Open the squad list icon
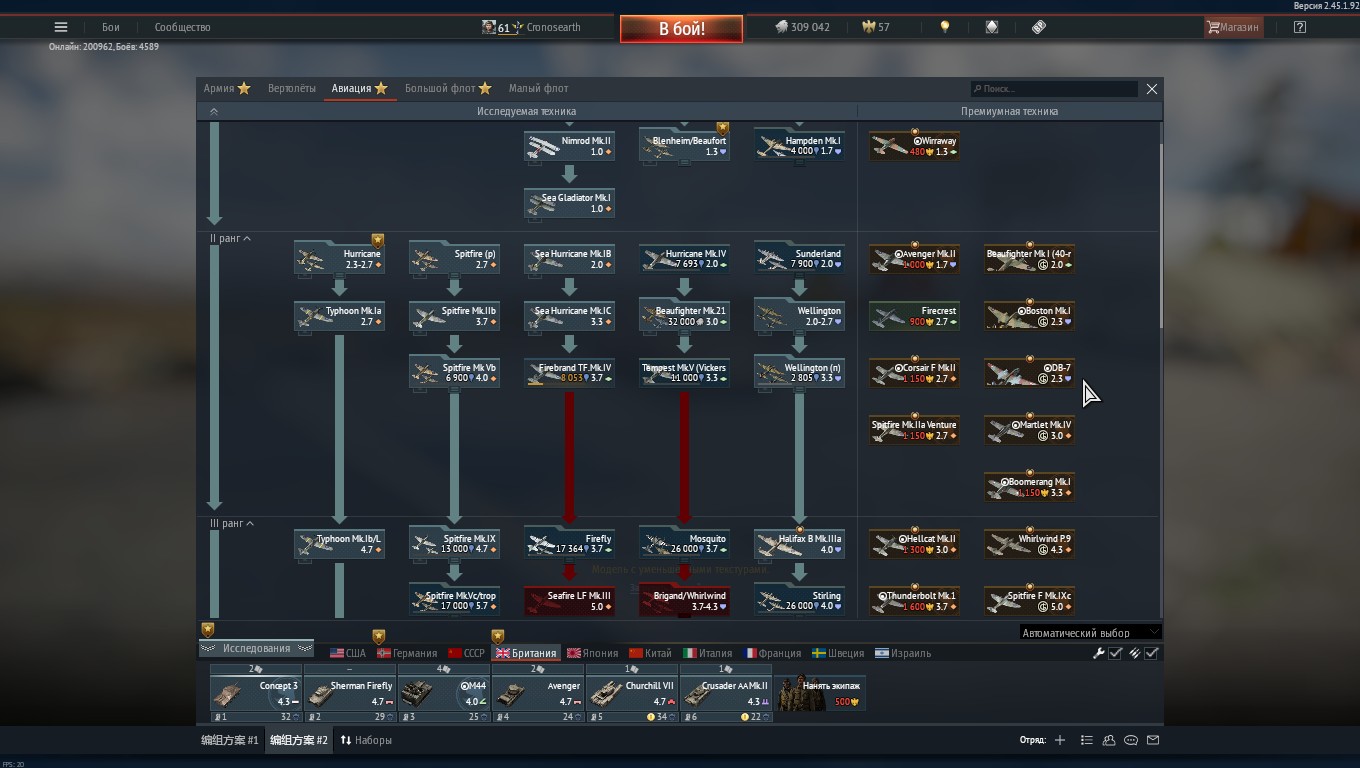This screenshot has width=1360, height=768. pos(1086,740)
